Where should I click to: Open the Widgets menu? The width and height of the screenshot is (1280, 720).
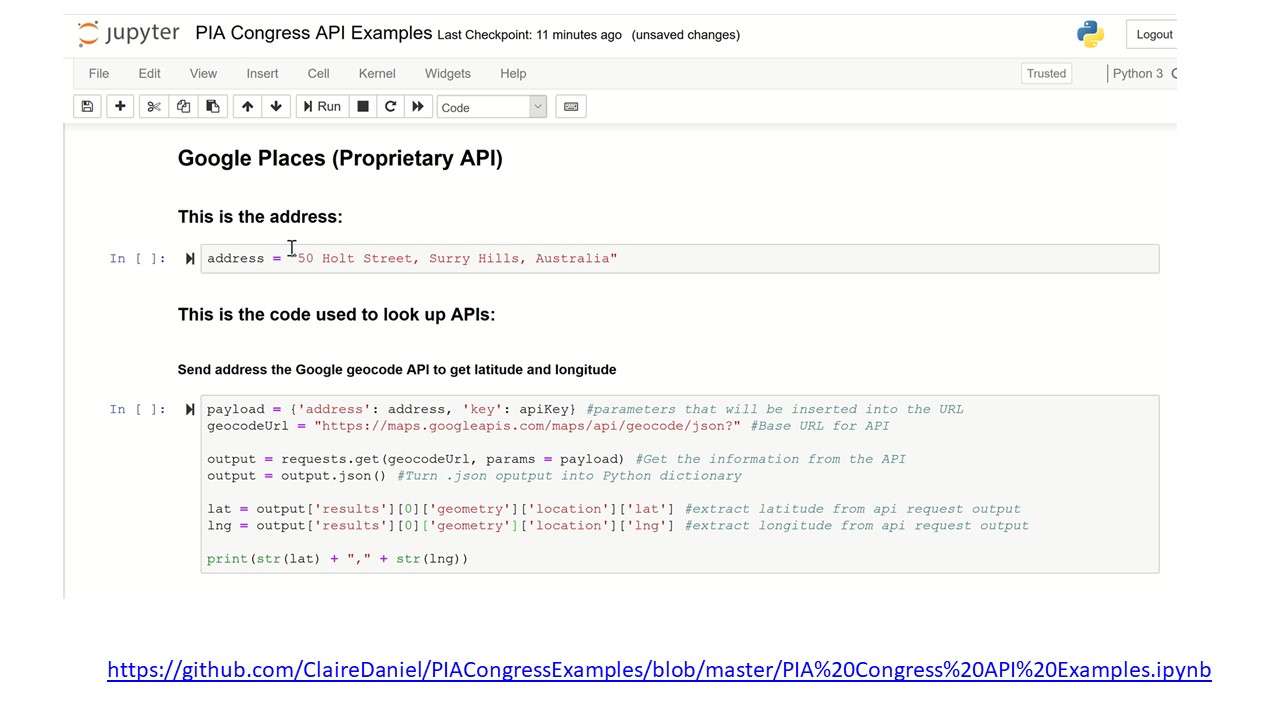[x=447, y=73]
